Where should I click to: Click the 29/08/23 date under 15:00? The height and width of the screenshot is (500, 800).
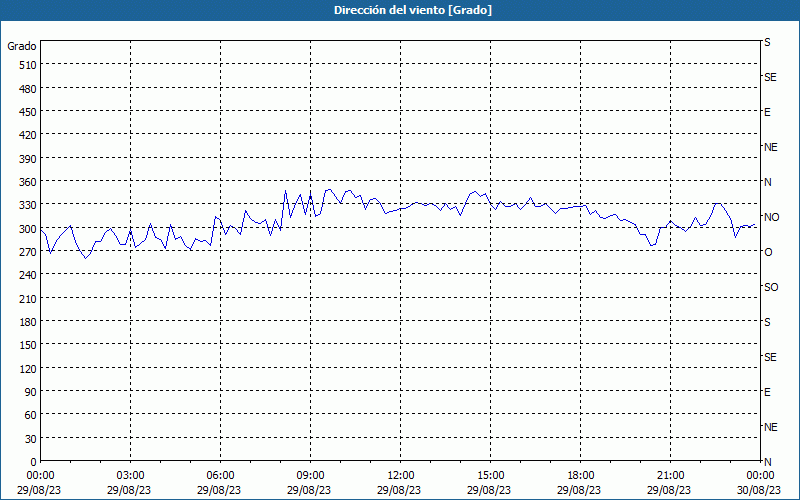coord(489,490)
